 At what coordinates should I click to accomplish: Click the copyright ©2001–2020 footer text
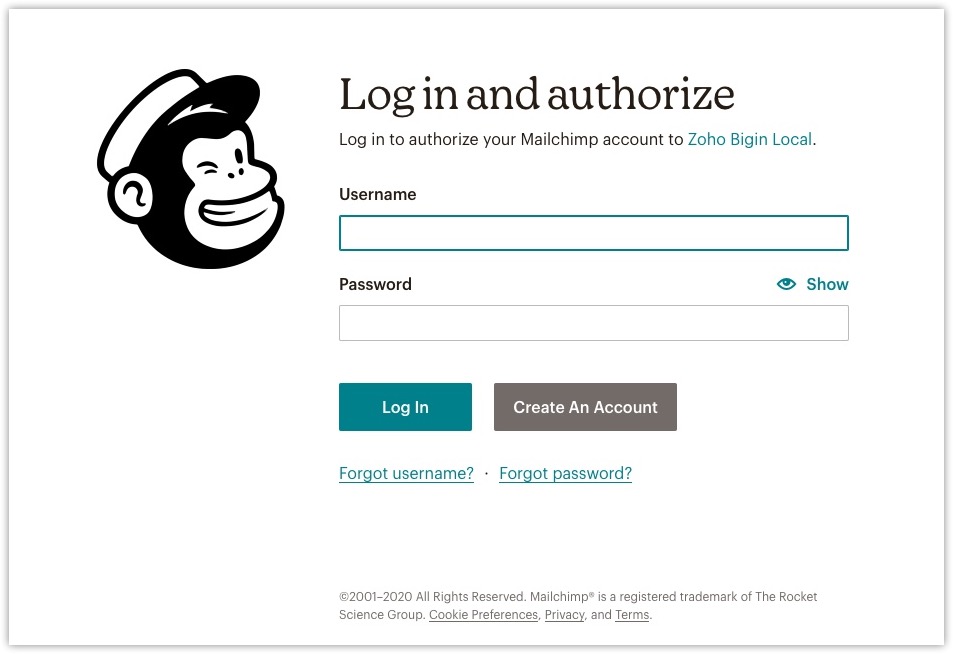point(430,597)
